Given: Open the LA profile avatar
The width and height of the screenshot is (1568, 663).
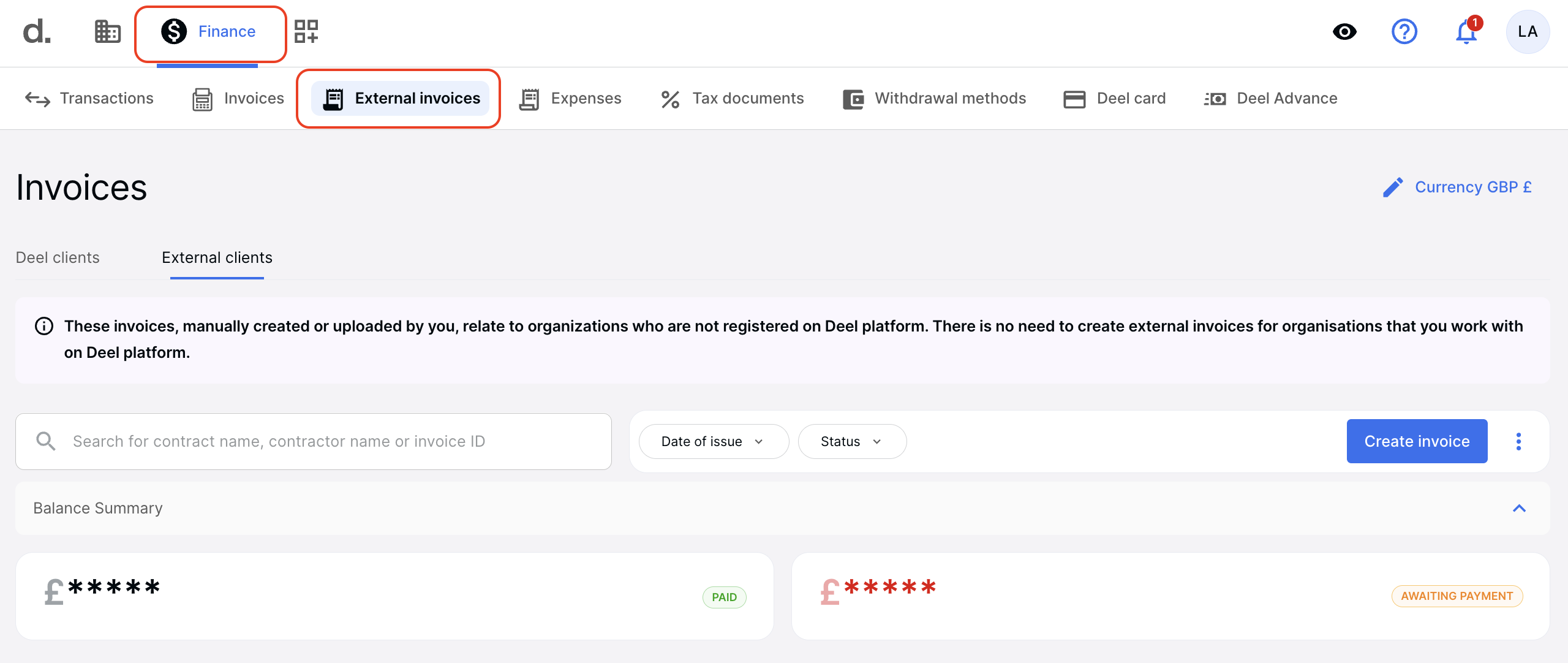Looking at the screenshot, I should 1528,31.
